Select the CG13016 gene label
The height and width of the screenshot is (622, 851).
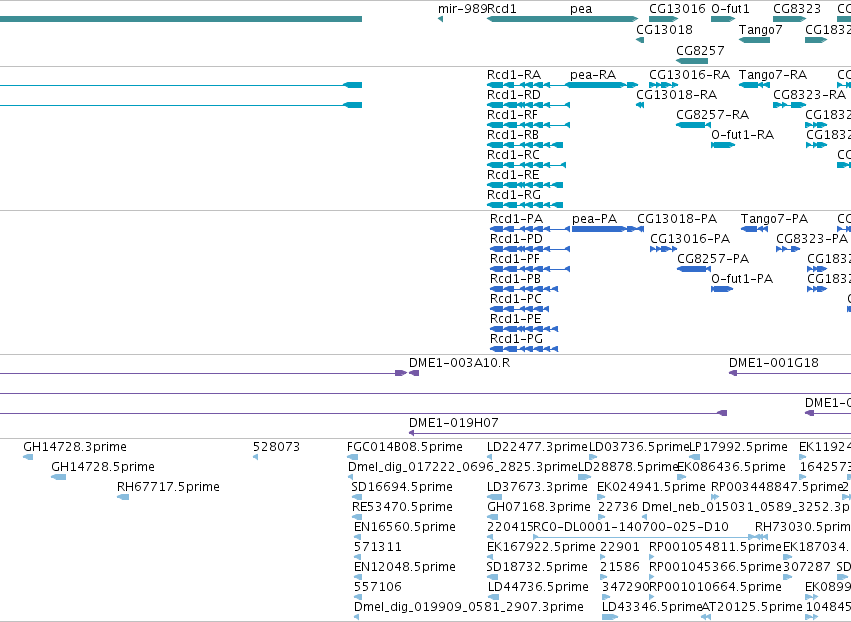[677, 9]
